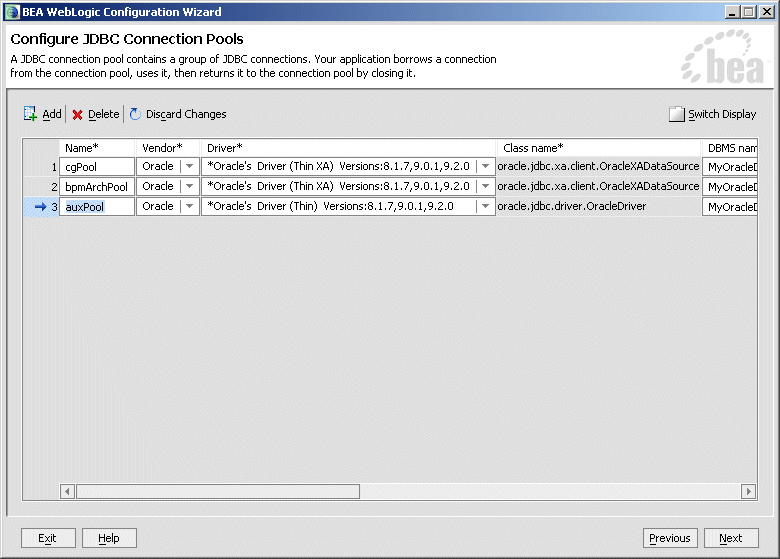Click the Name* column header
Viewport: 780px width, 559px height.
(98, 148)
